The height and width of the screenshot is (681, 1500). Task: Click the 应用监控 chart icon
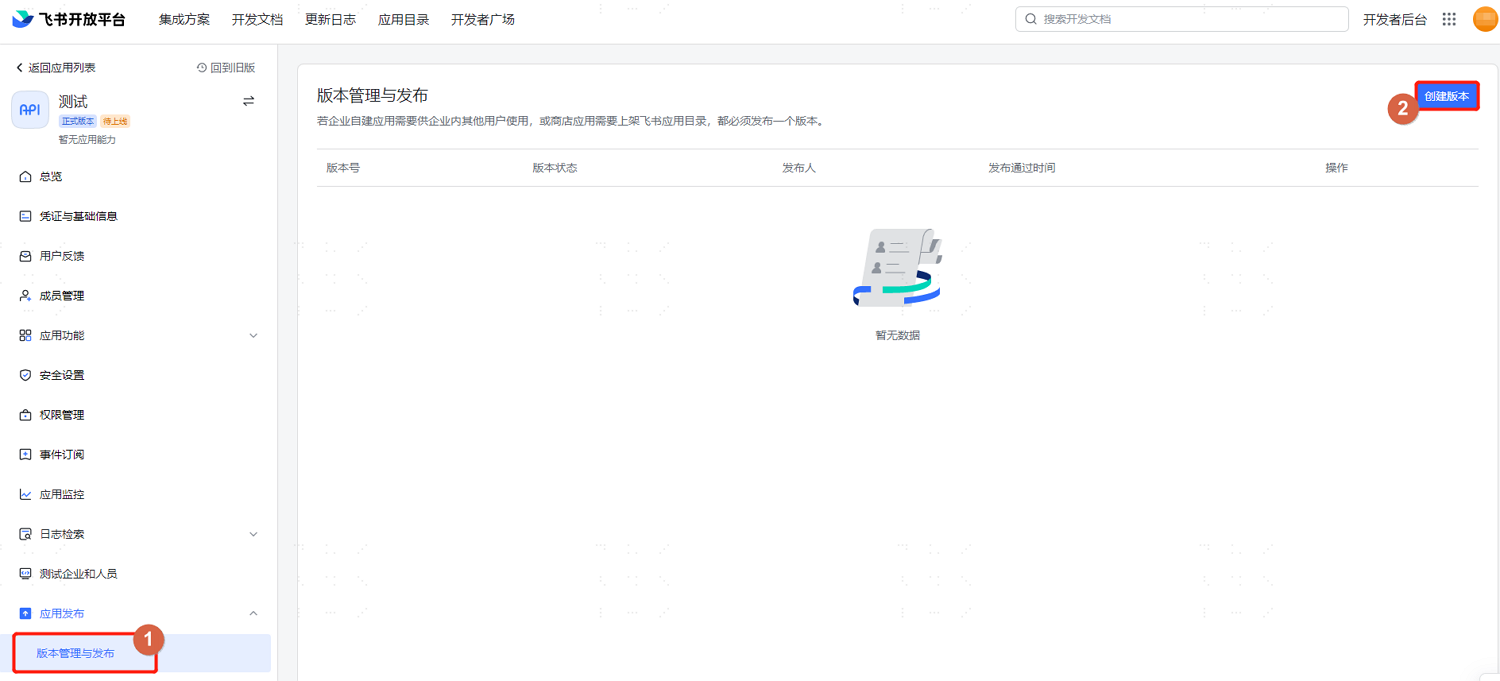tap(25, 494)
